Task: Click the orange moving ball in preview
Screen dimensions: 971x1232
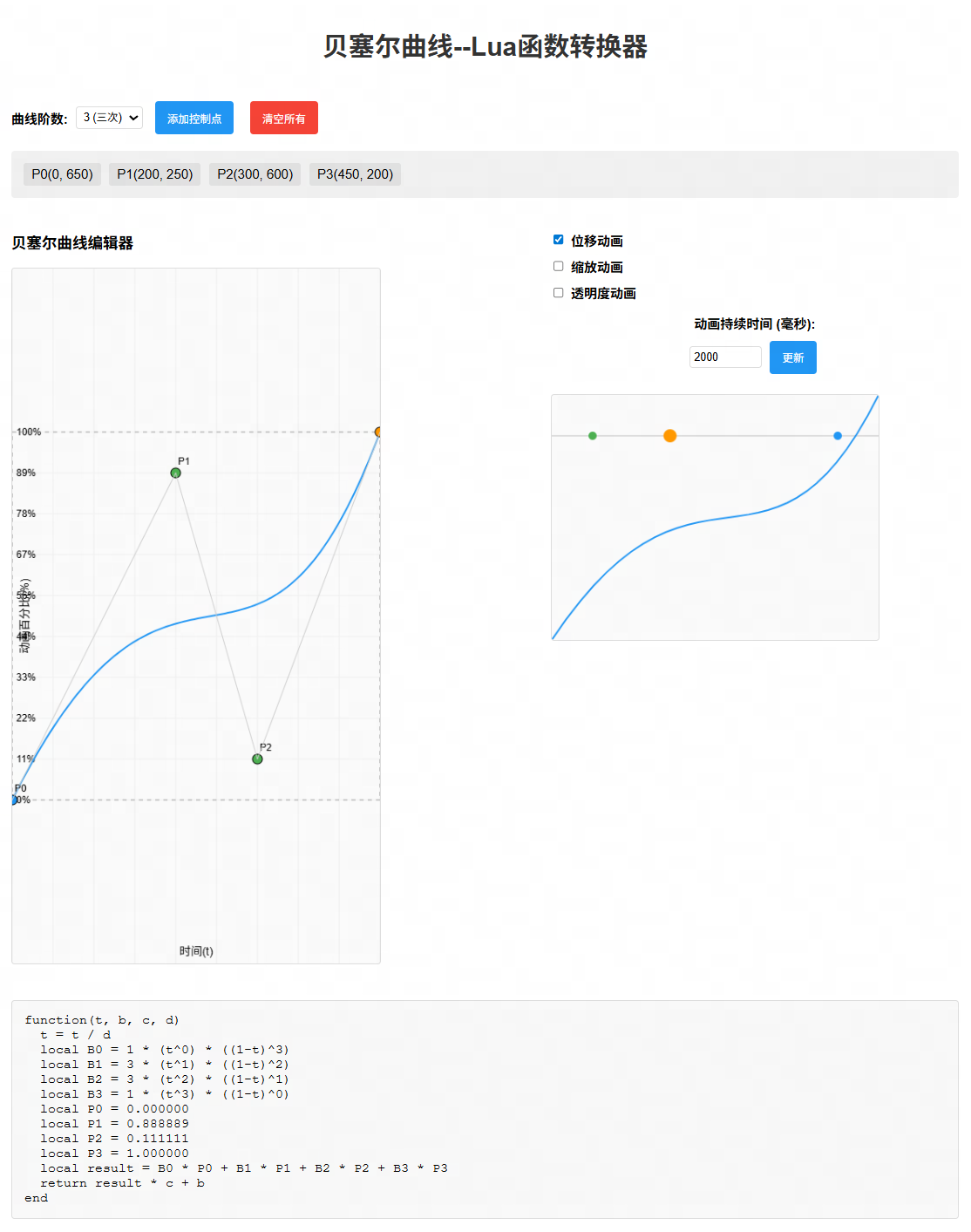Action: coord(669,436)
